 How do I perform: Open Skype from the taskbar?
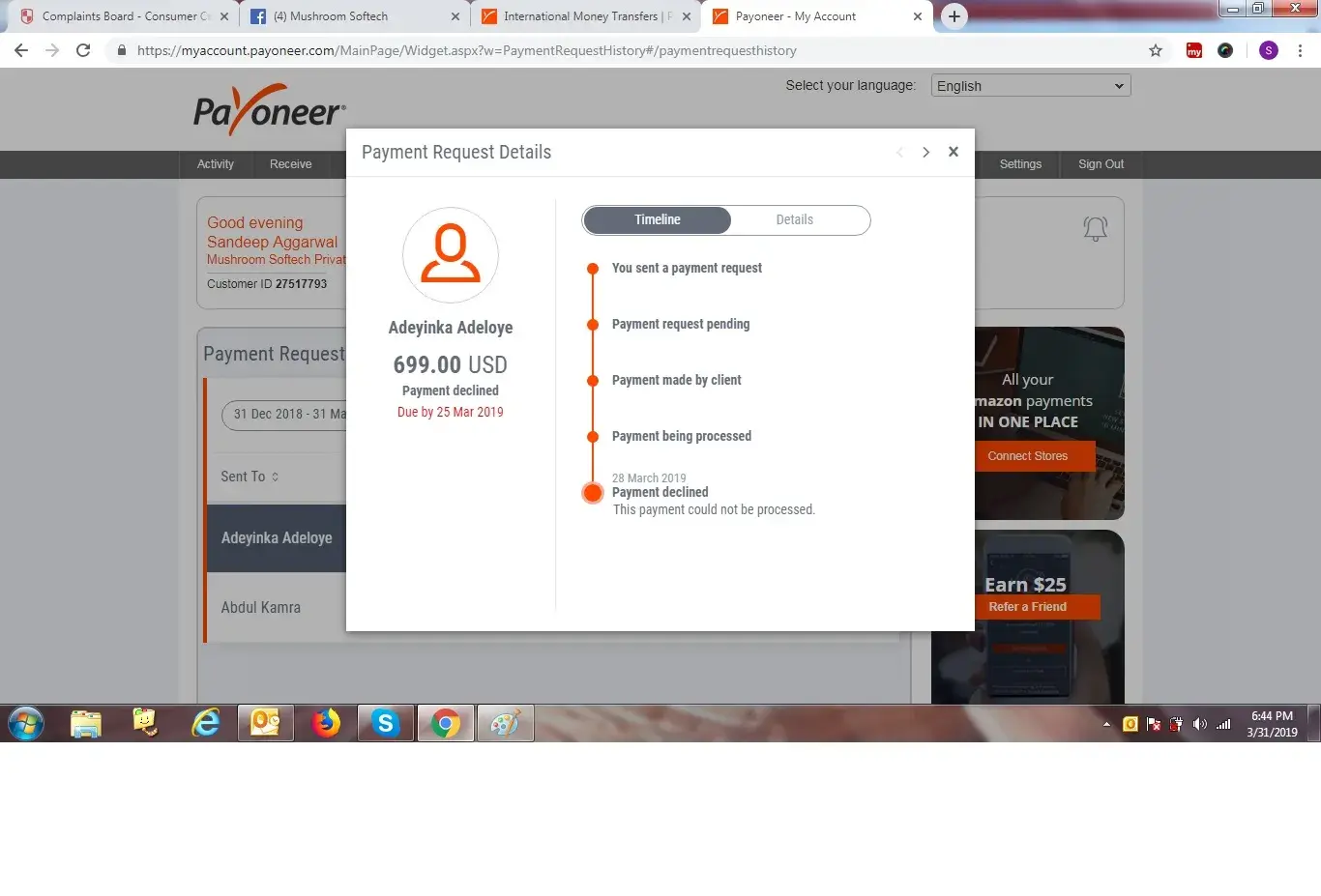click(x=386, y=723)
